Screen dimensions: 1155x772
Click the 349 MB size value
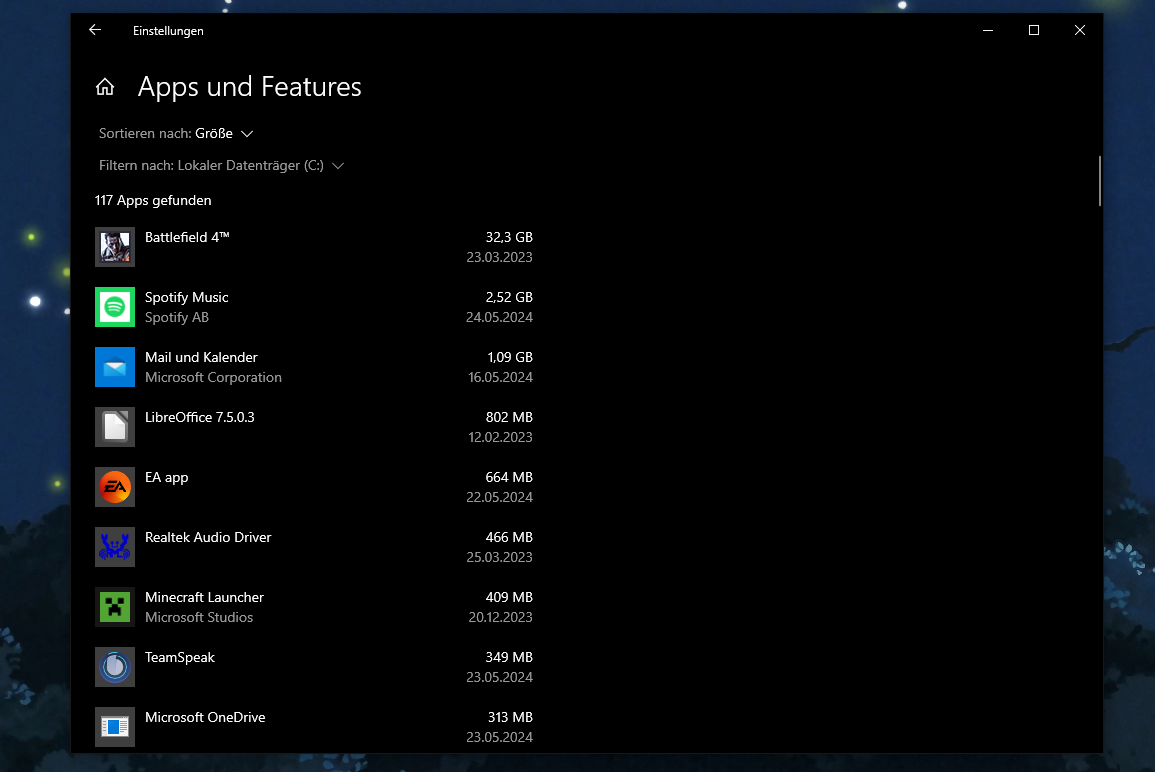(x=509, y=657)
